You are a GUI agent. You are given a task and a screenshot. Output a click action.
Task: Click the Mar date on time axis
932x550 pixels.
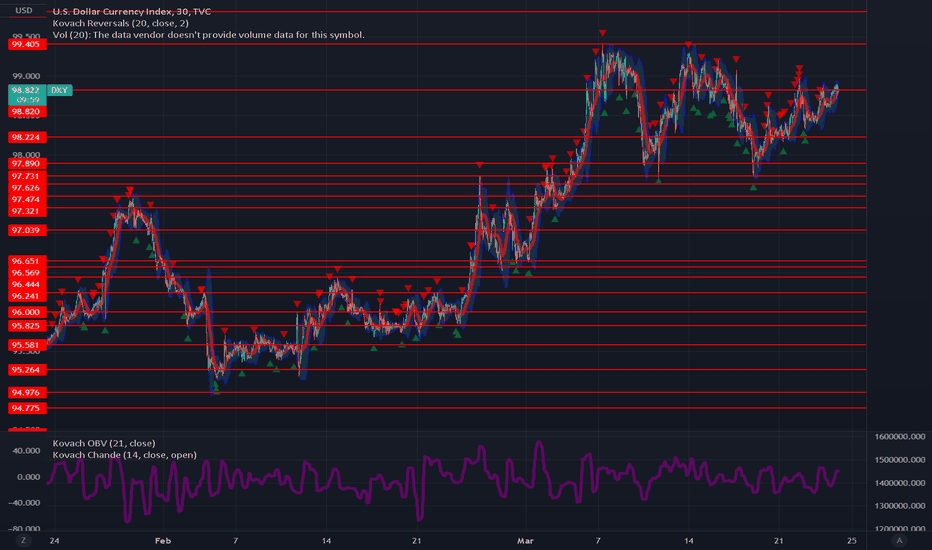point(525,540)
